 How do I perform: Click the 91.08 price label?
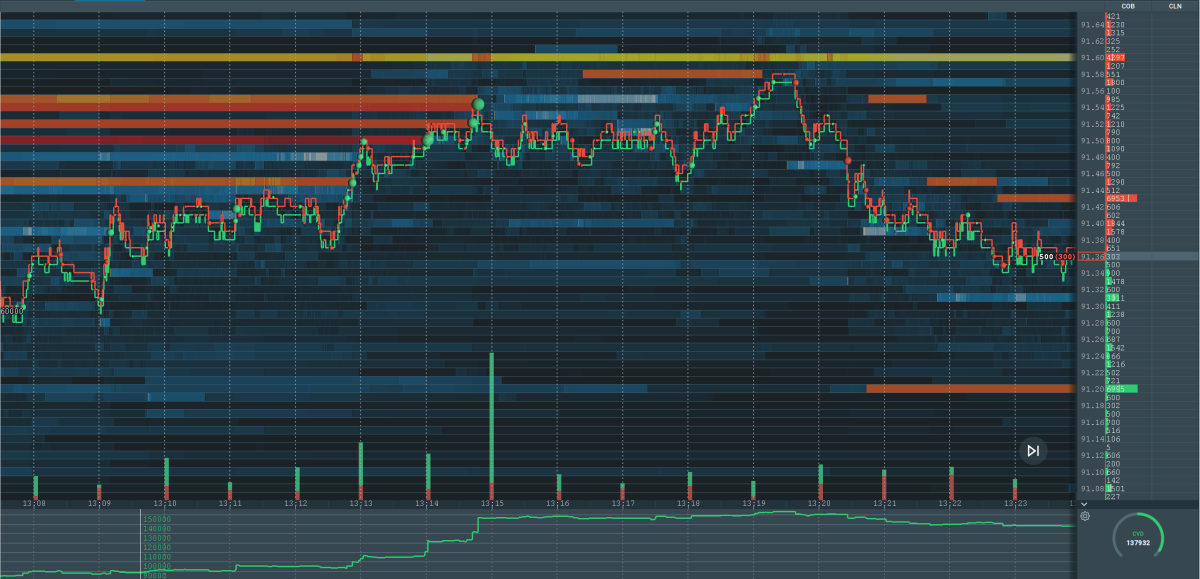click(x=1090, y=488)
